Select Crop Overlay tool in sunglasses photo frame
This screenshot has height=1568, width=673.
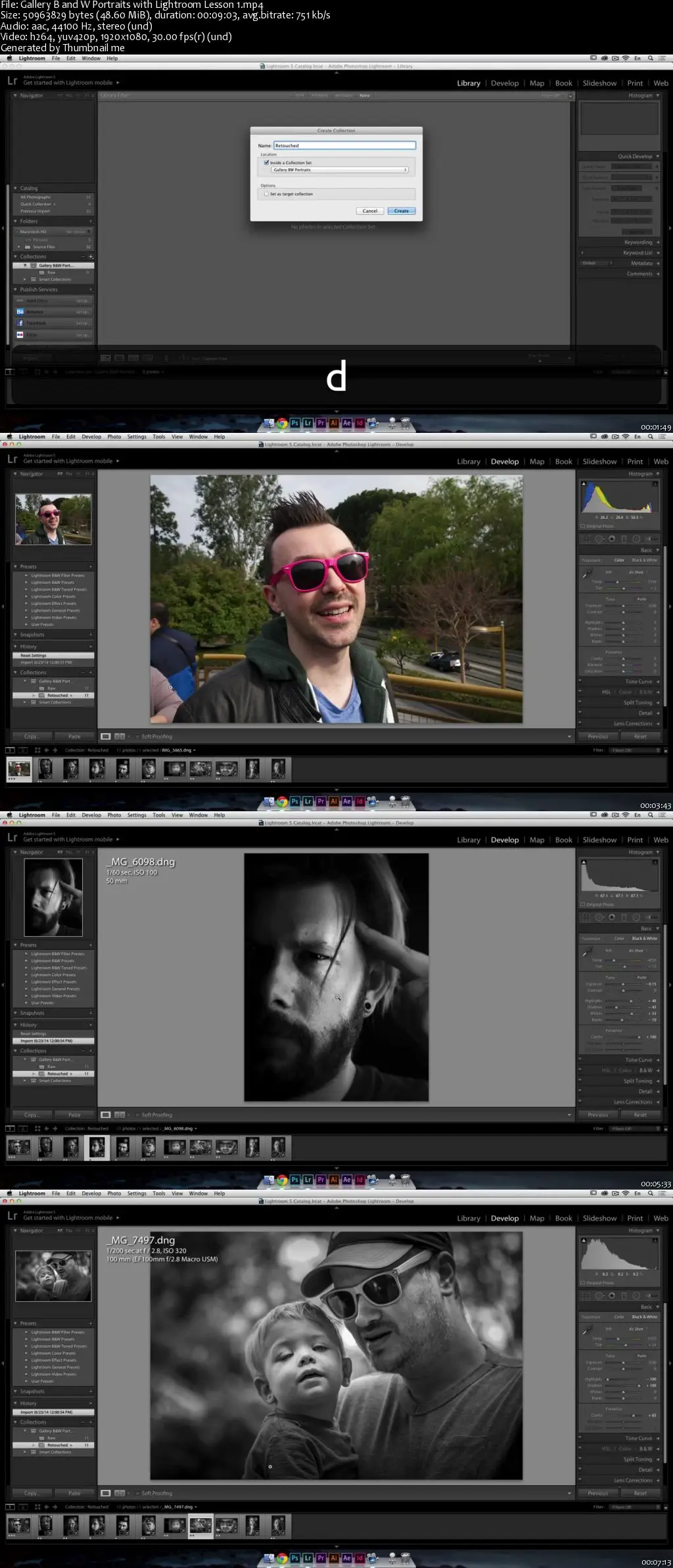(x=587, y=539)
